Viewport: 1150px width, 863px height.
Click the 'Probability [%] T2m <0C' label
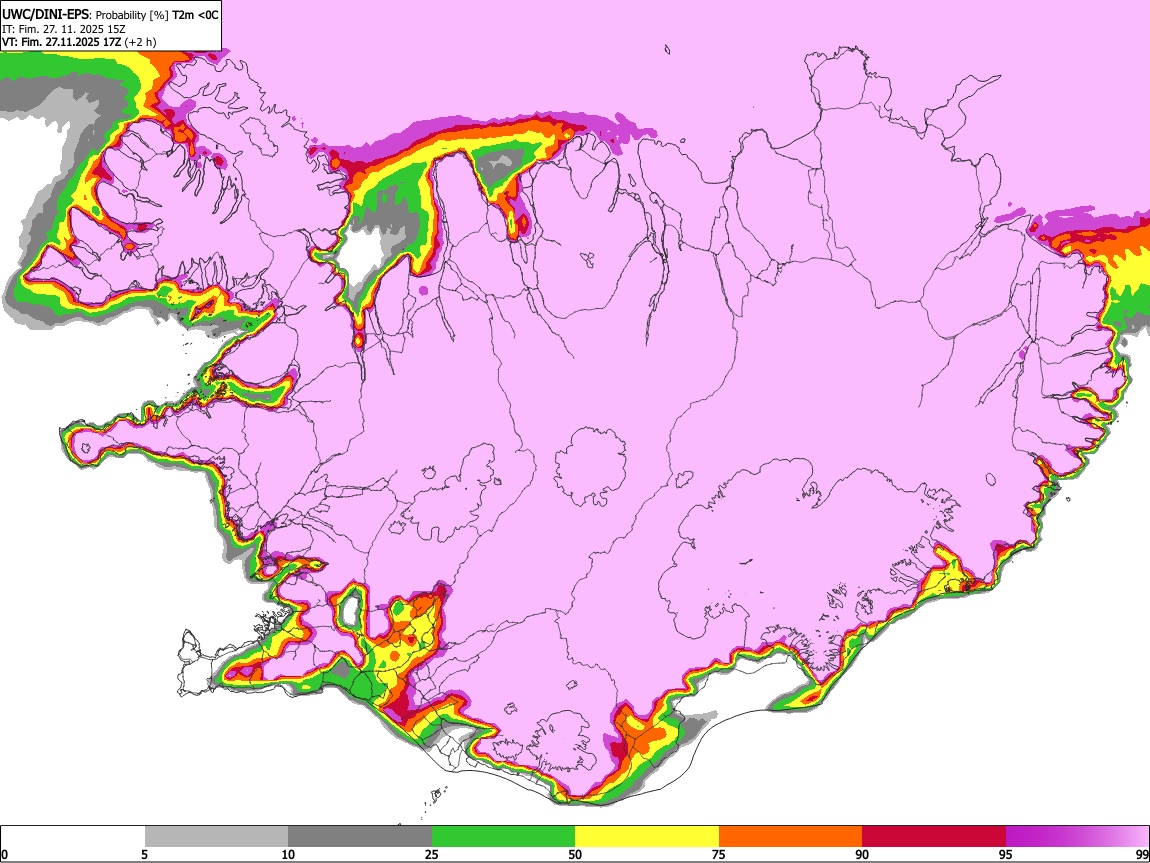[157, 15]
